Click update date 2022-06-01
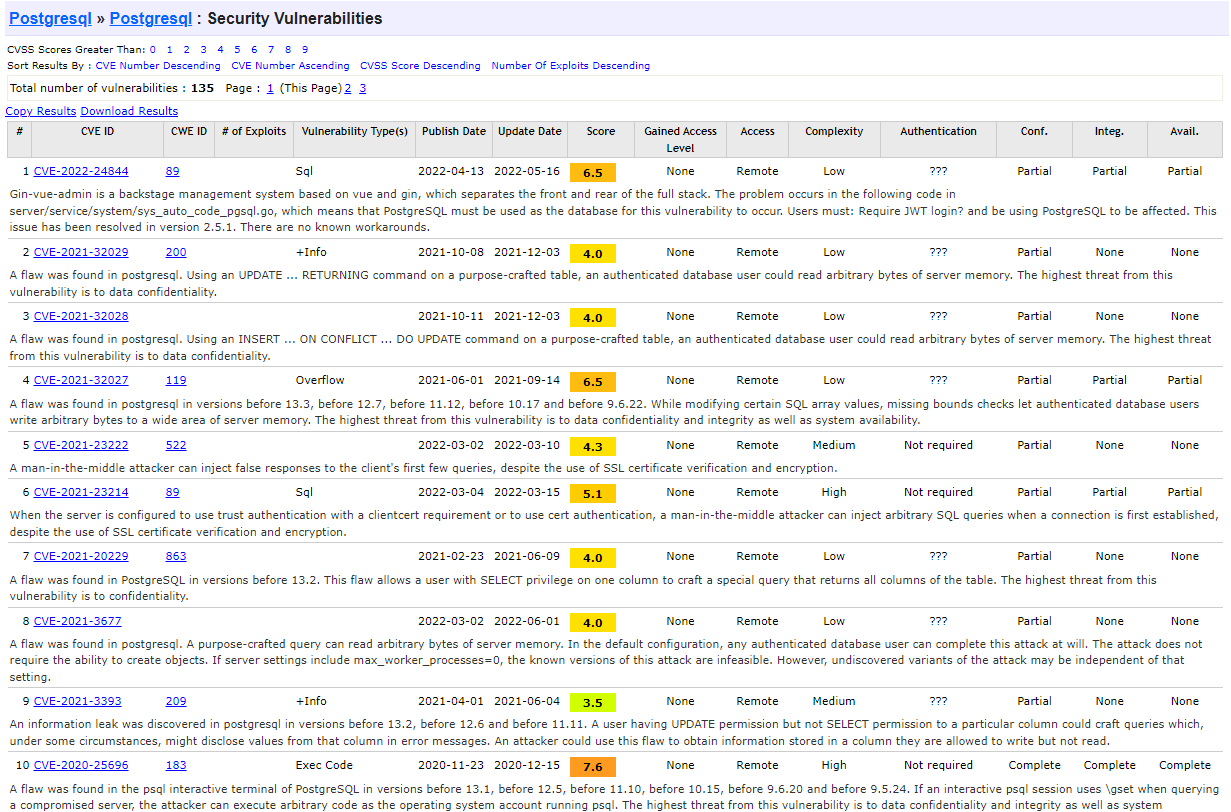The width and height of the screenshot is (1231, 812). click(527, 621)
